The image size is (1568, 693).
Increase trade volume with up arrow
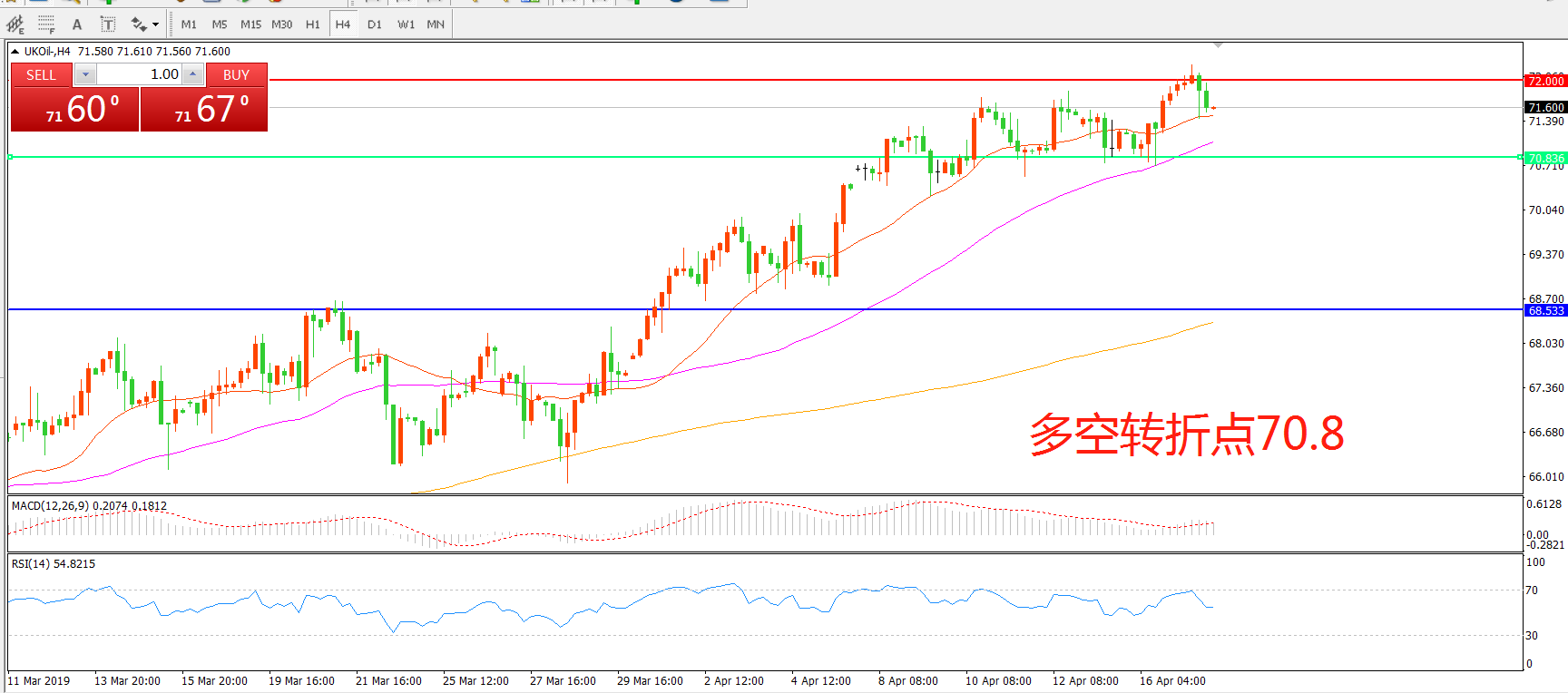coord(193,74)
